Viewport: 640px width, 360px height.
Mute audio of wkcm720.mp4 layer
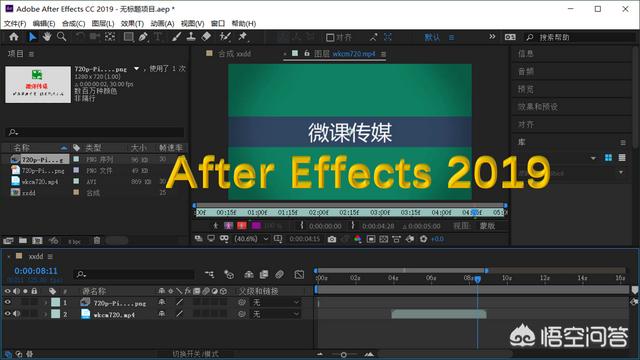pyautogui.click(x=16, y=314)
